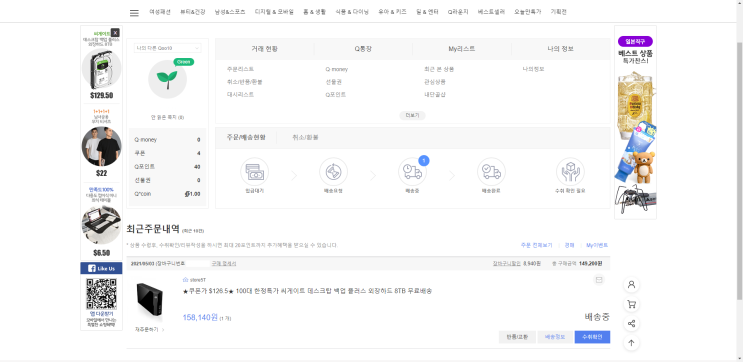
Task: Open the 위시리스트 link
Action: click(240, 95)
